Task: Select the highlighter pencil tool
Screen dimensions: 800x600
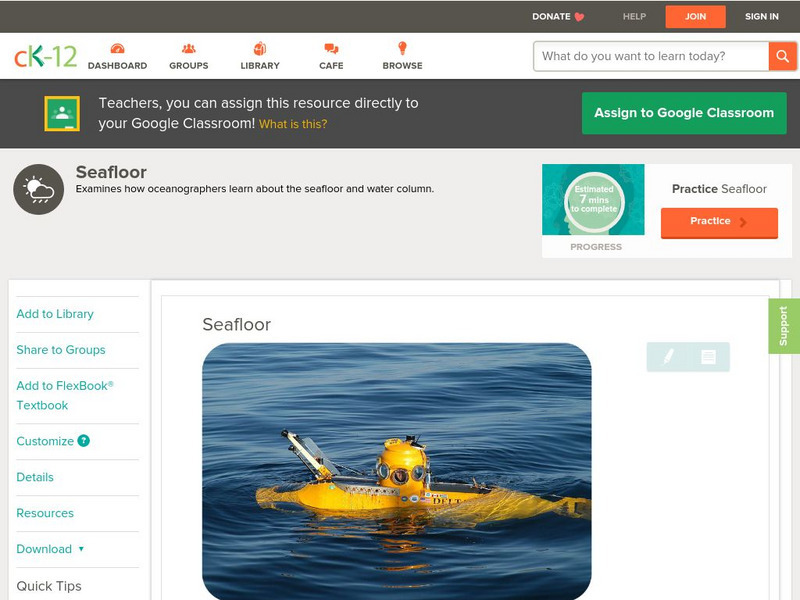Action: (x=668, y=357)
